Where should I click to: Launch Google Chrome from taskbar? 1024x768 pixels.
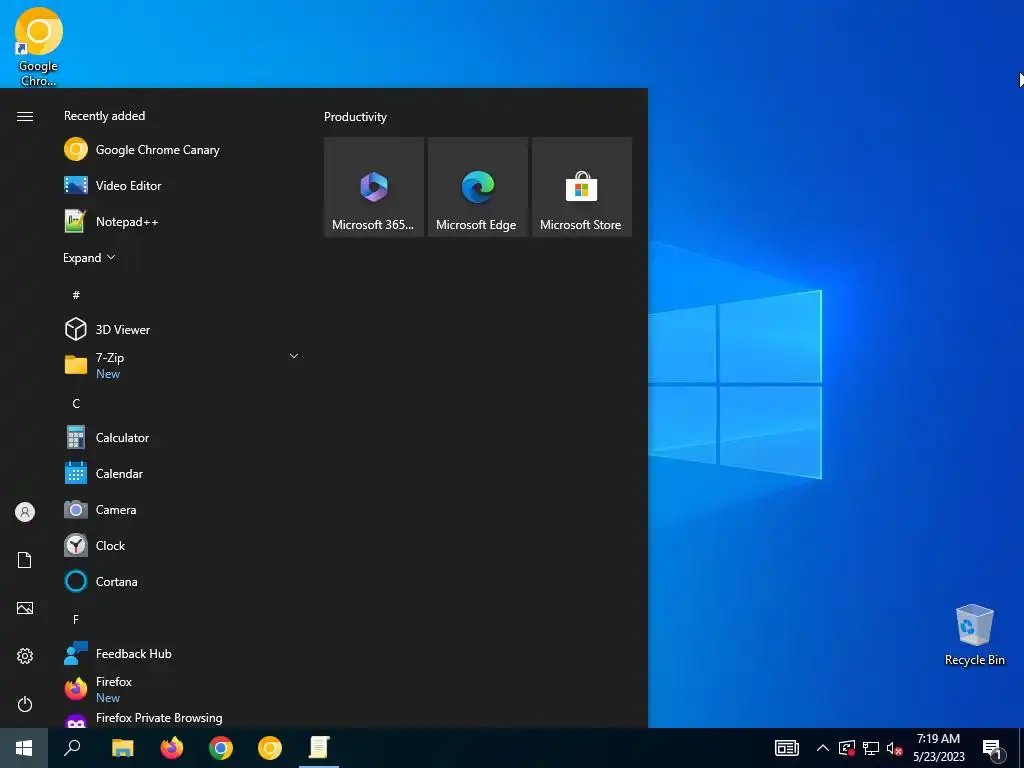coord(221,748)
